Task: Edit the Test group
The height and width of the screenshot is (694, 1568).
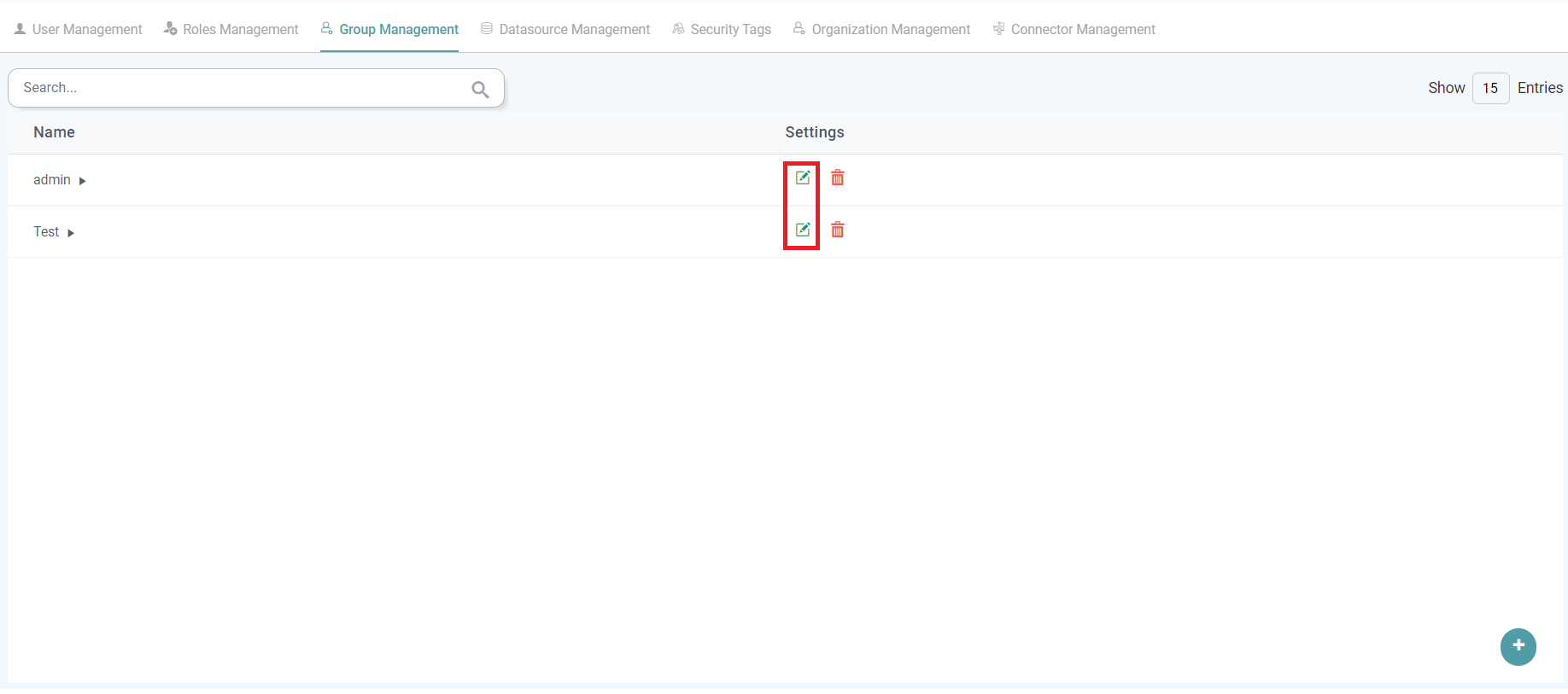Action: click(802, 230)
